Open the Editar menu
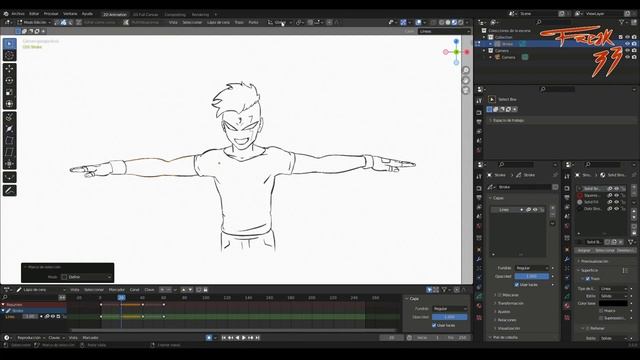This screenshot has width=640, height=360. (34, 13)
